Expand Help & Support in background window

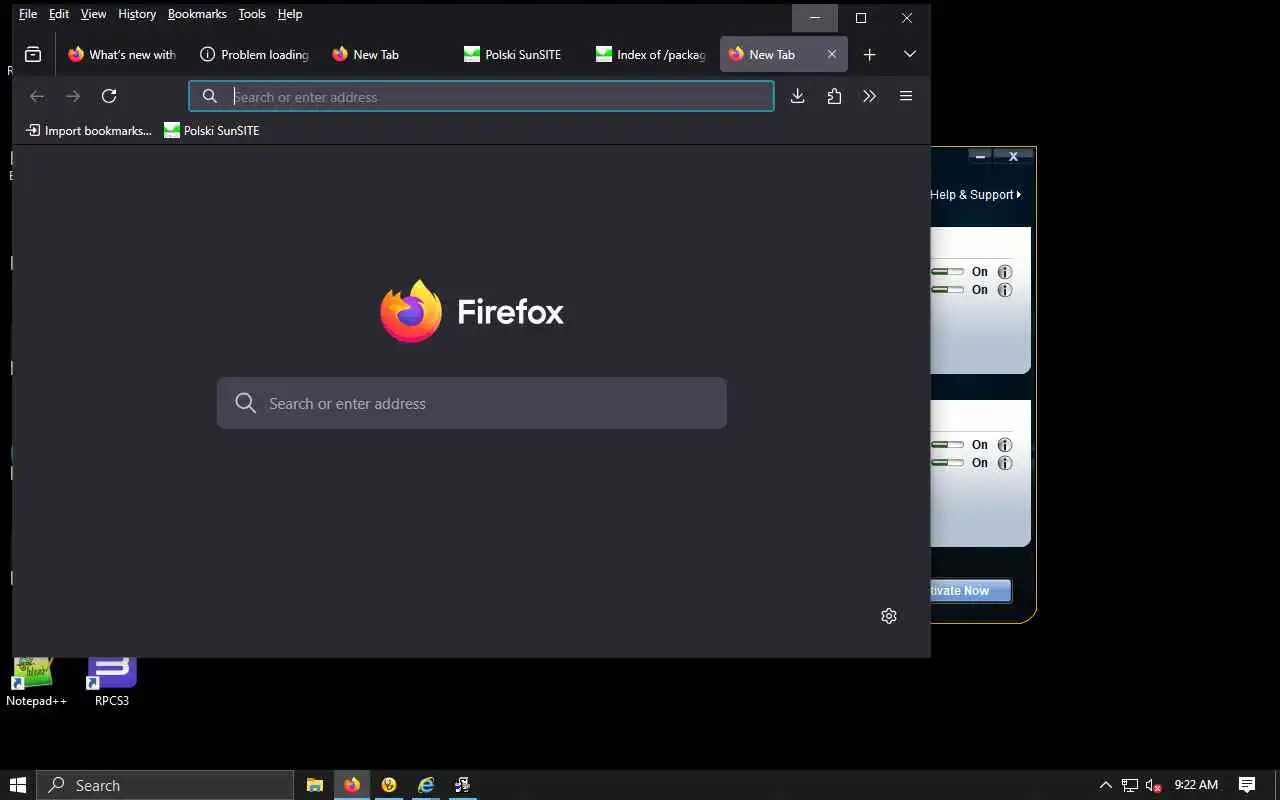pyautogui.click(x=975, y=195)
